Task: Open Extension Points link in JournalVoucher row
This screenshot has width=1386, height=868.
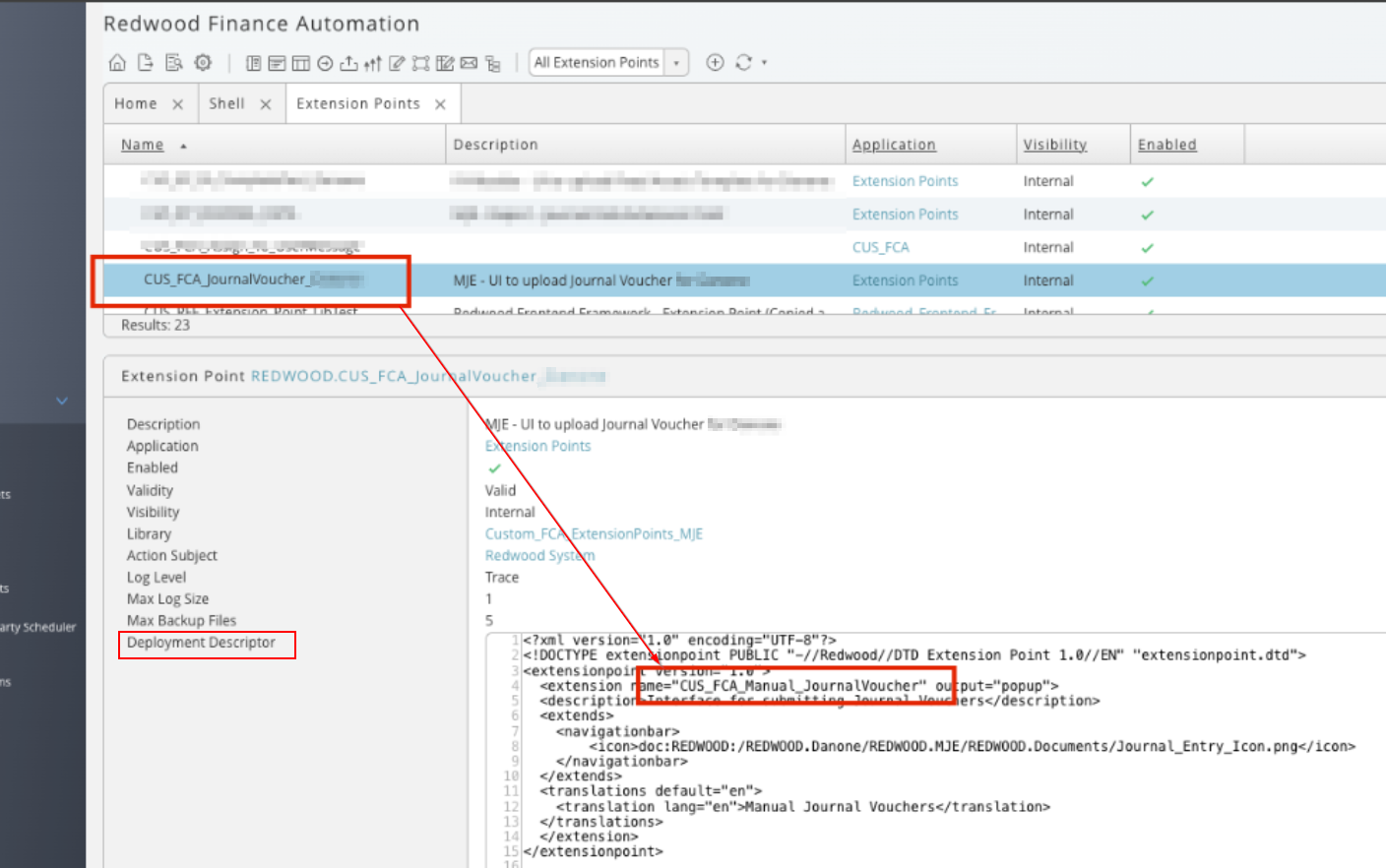Action: click(x=905, y=280)
